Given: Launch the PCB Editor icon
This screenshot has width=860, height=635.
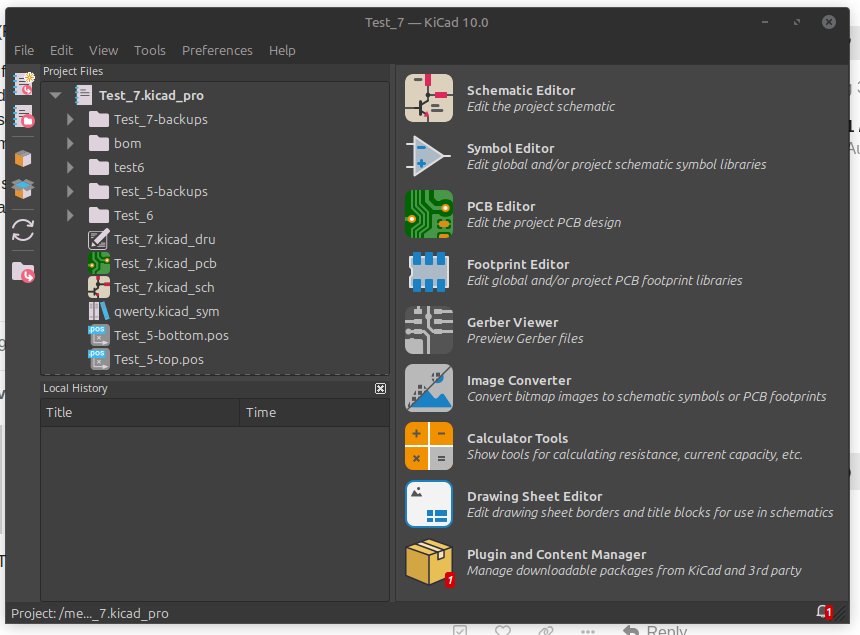Looking at the screenshot, I should click(429, 214).
